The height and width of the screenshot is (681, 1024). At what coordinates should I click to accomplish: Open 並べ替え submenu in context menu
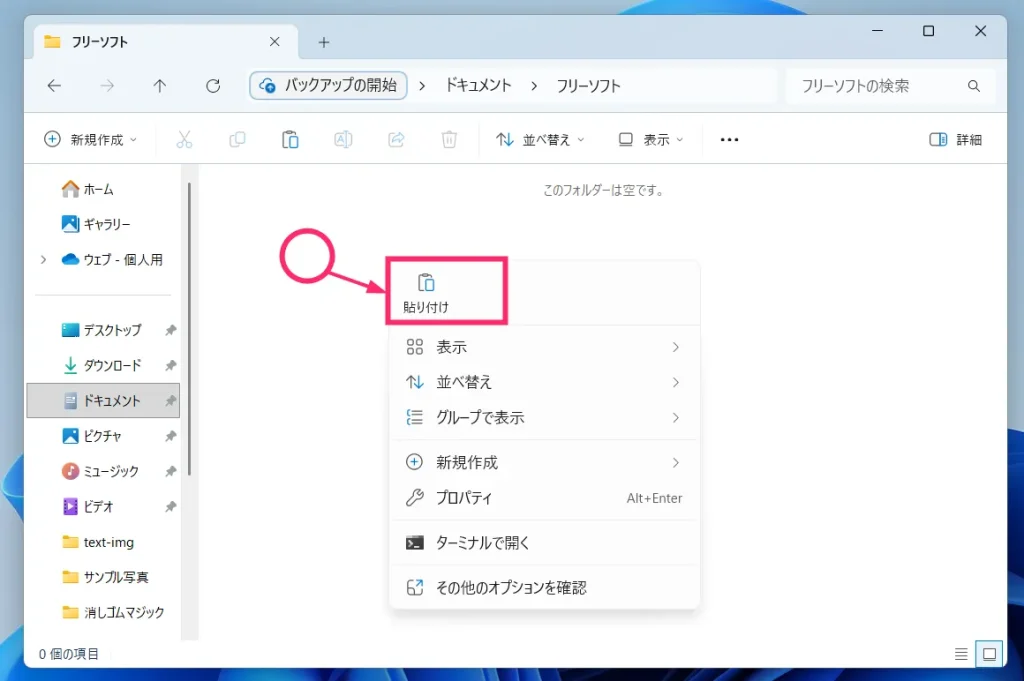coord(543,382)
